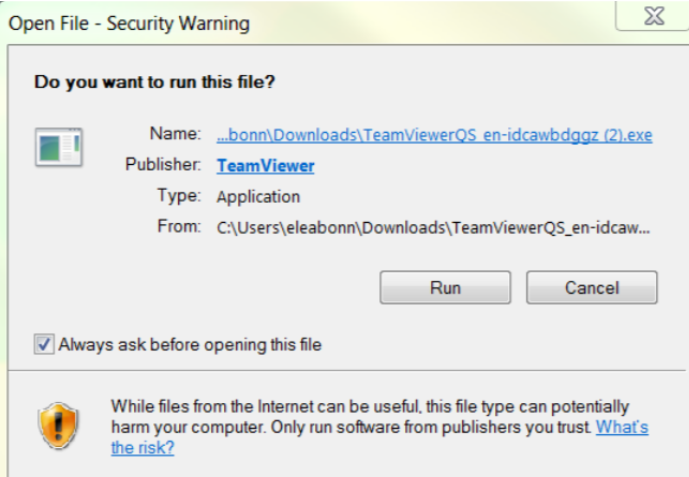Uncheck Always ask before opening this file
The height and width of the screenshot is (477, 689).
(x=44, y=344)
